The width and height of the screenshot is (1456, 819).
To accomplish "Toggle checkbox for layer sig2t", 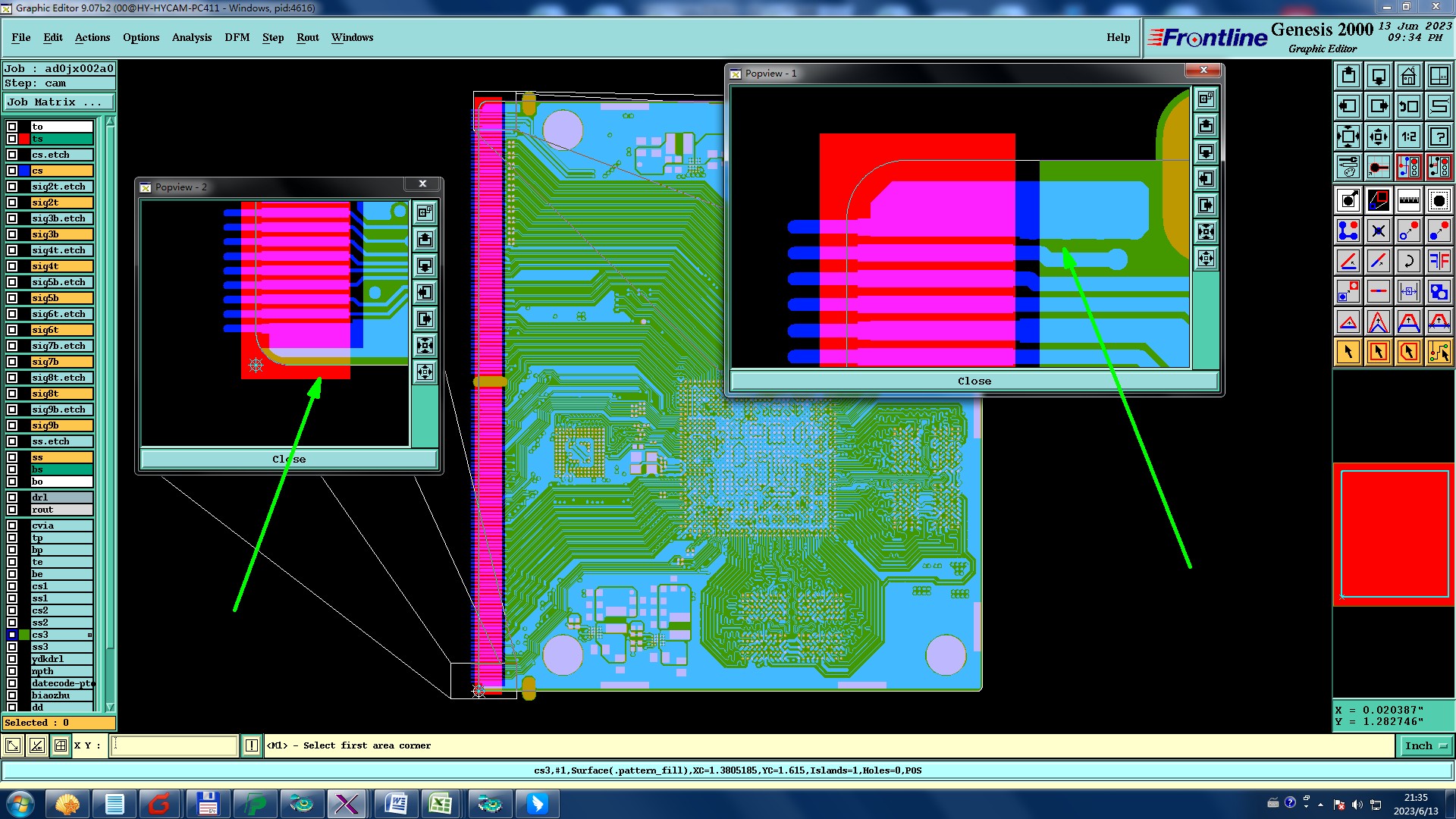I will [12, 202].
